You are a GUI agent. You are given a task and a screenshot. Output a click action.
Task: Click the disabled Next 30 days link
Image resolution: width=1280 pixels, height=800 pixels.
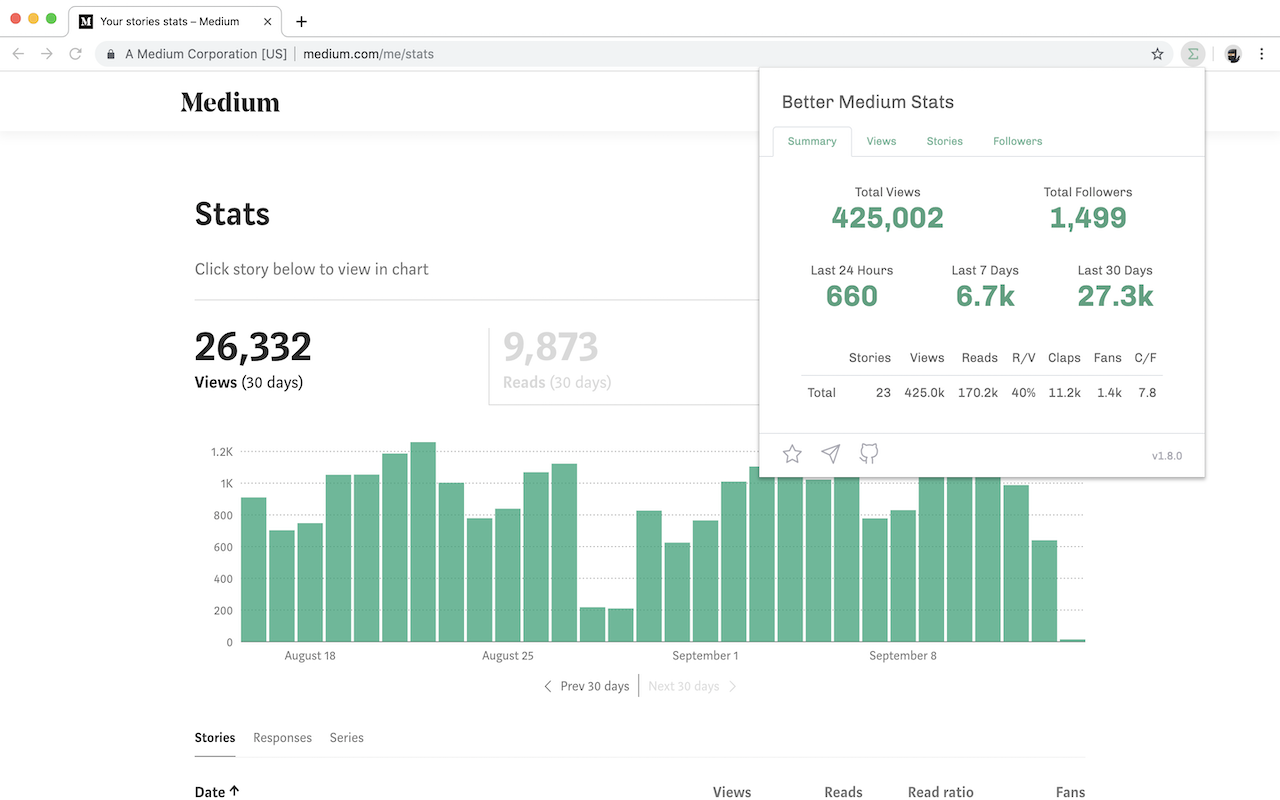click(x=692, y=686)
